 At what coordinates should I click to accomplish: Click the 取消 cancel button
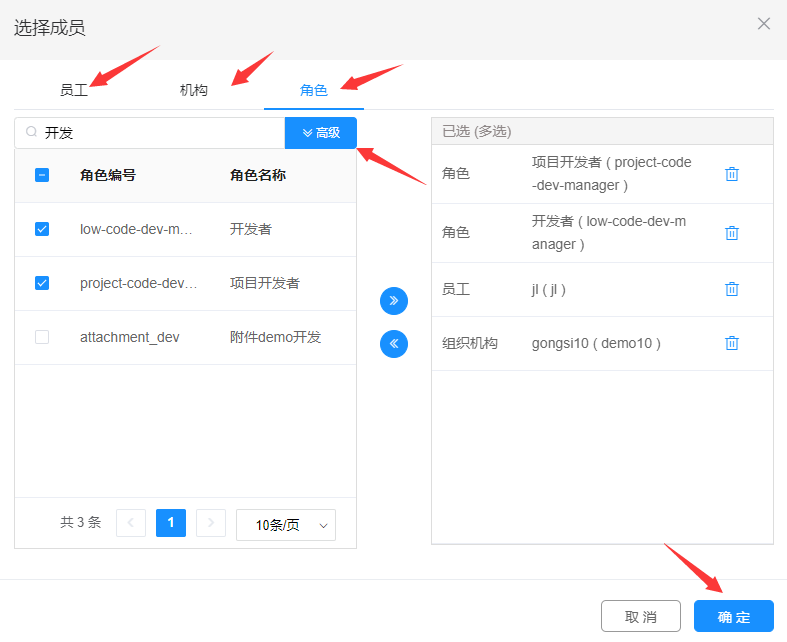click(641, 616)
